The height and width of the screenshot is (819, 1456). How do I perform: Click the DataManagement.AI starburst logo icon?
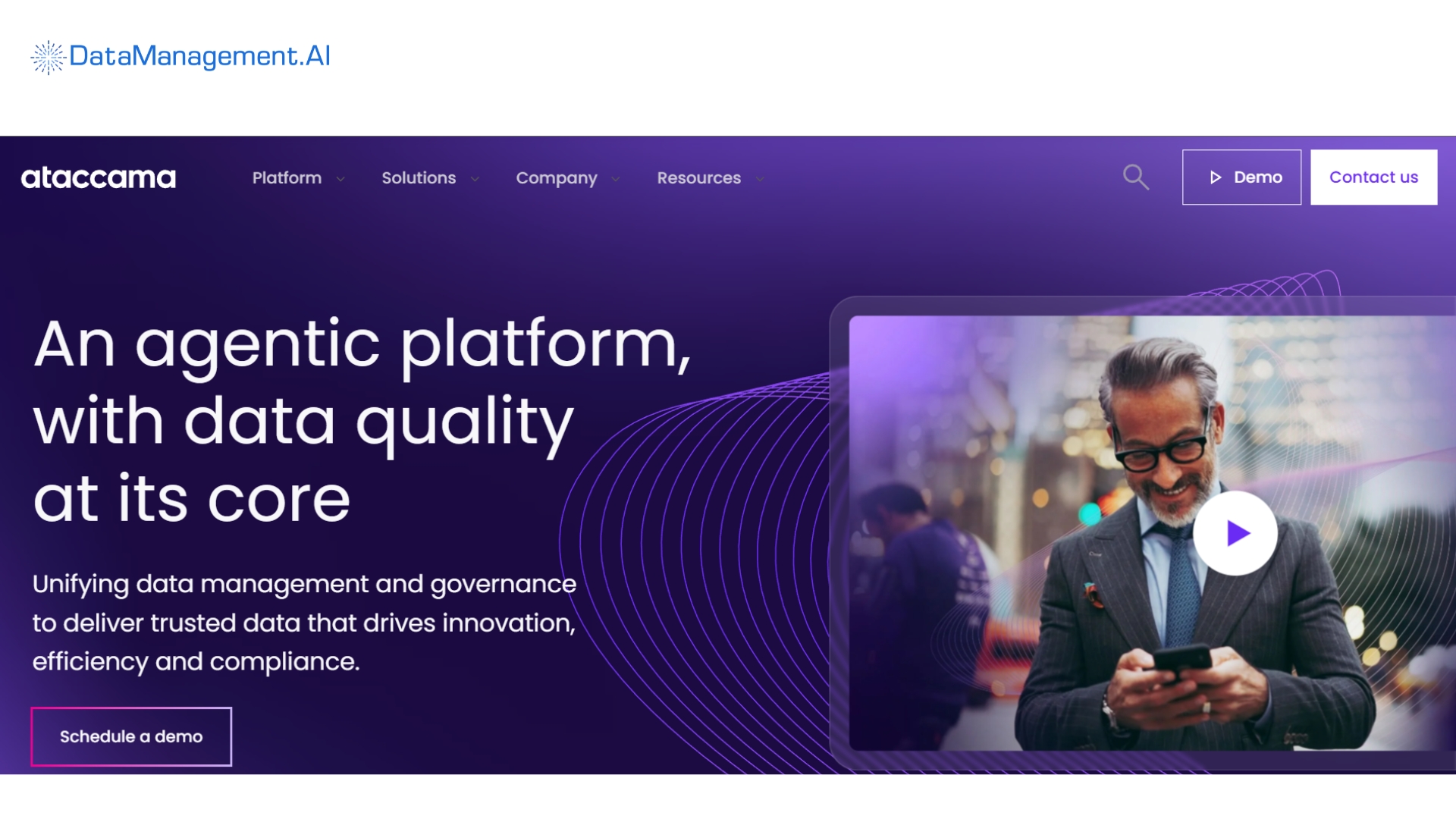click(47, 55)
